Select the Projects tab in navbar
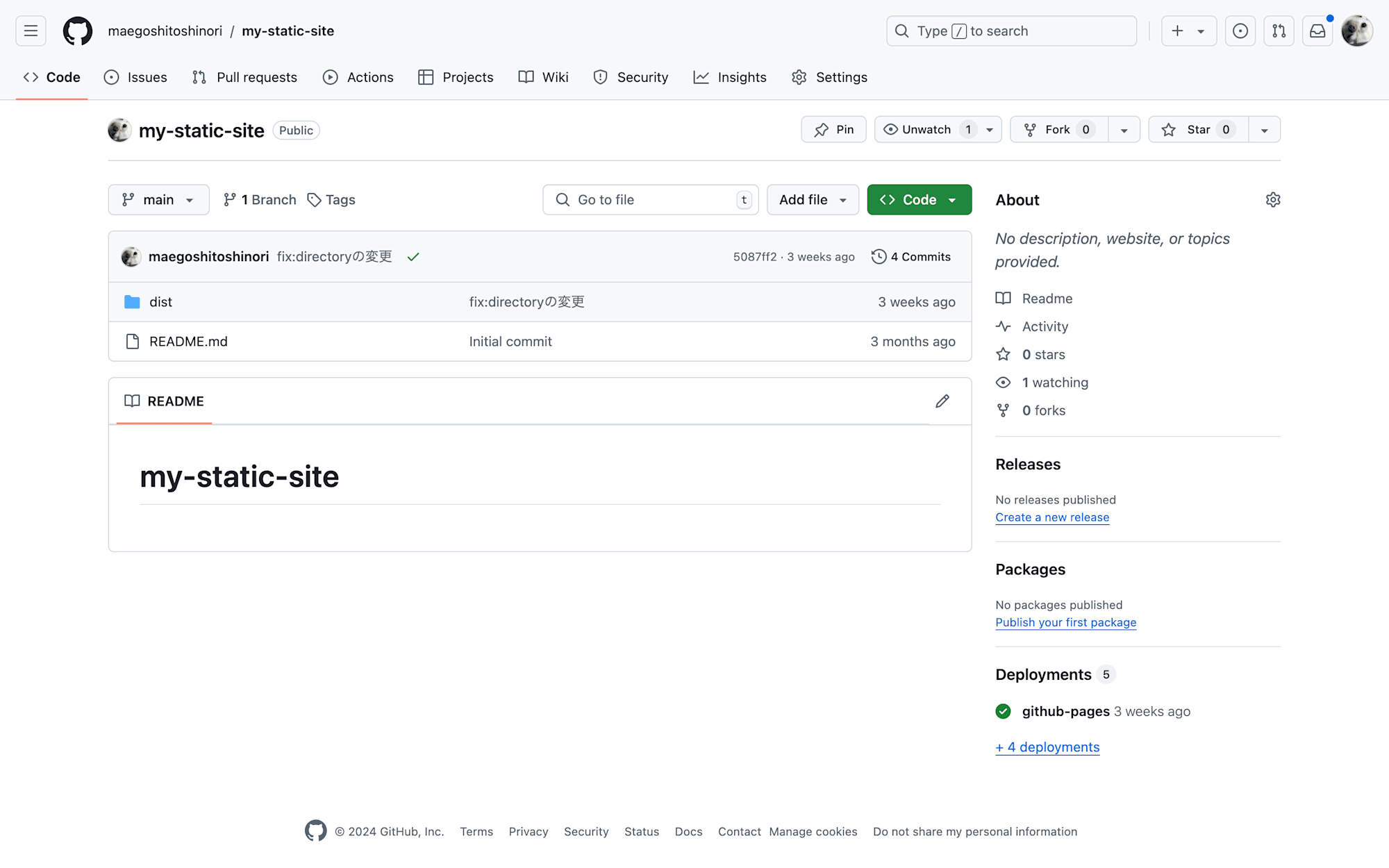 pos(467,77)
